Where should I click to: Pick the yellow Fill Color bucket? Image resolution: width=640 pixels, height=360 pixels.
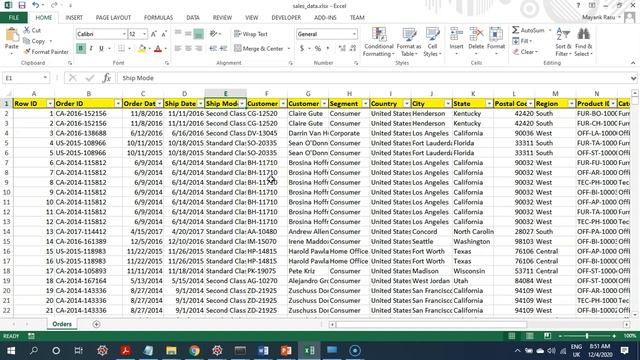tap(142, 49)
